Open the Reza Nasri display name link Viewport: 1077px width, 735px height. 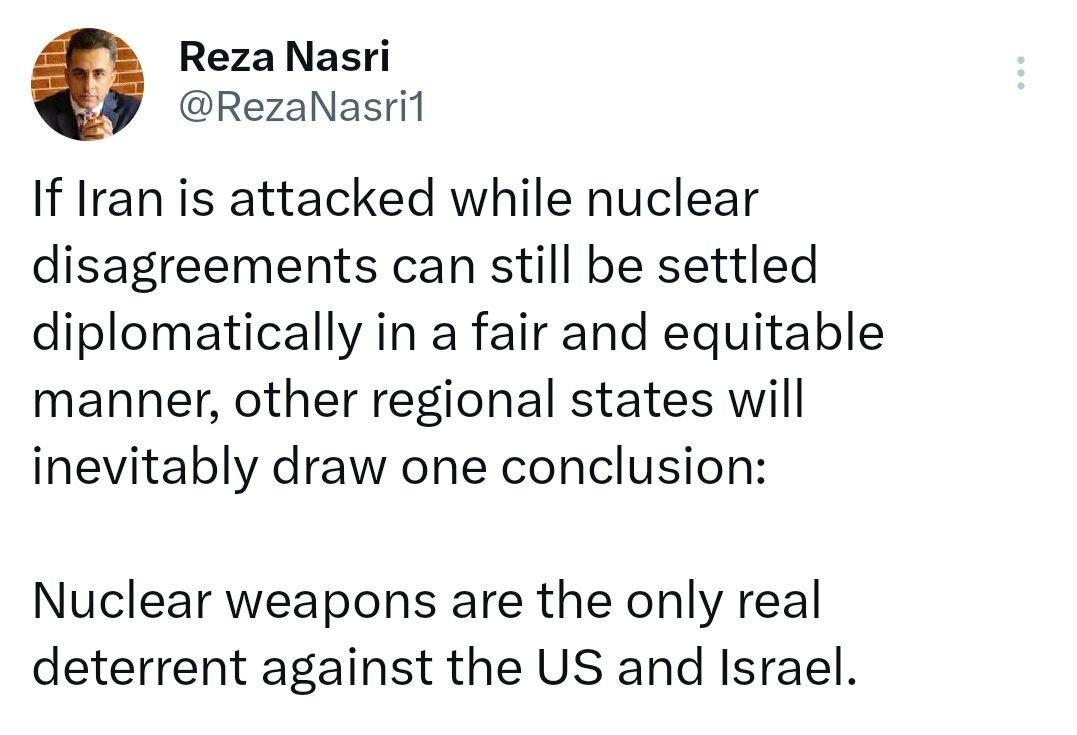(x=284, y=58)
